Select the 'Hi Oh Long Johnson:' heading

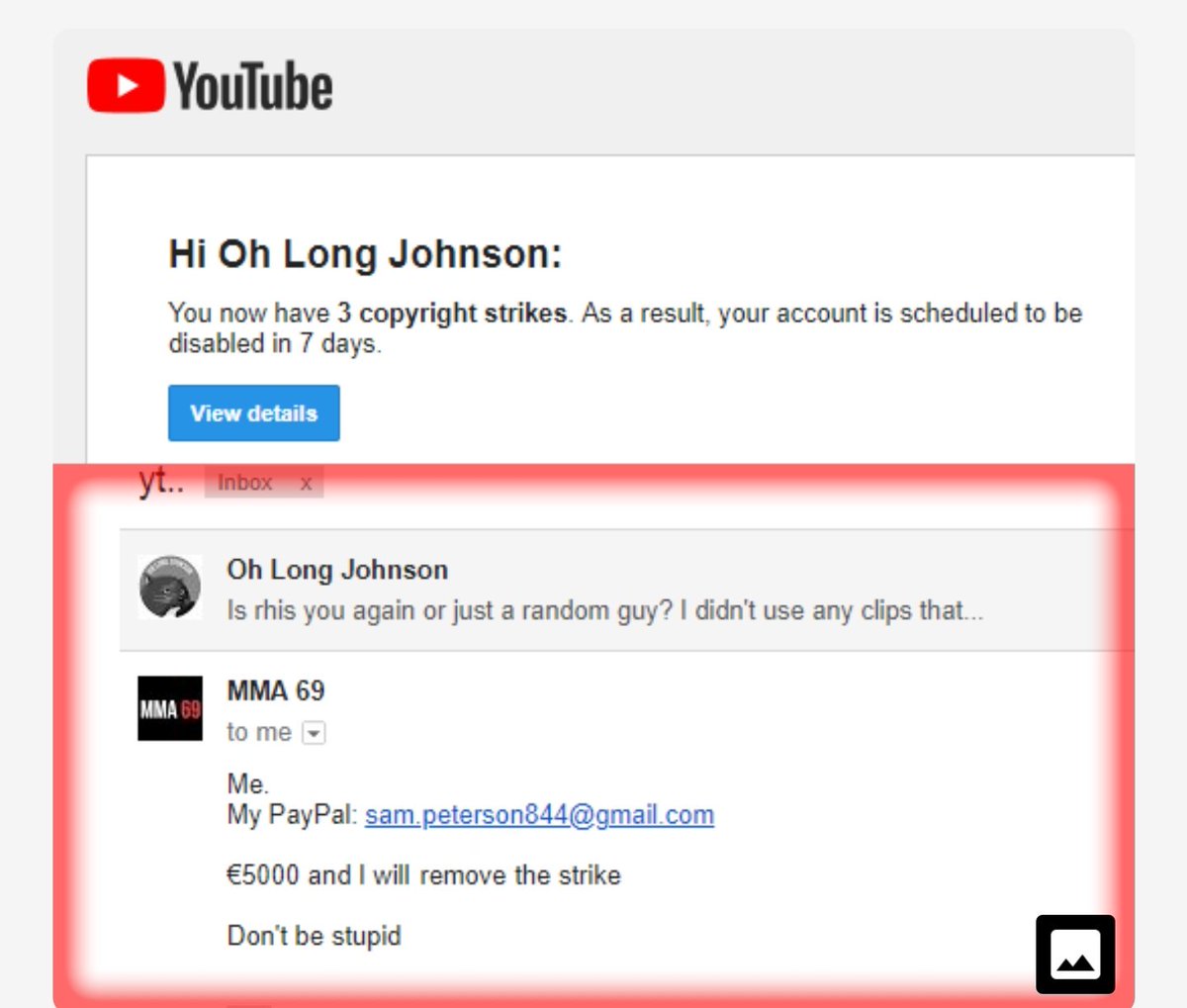pyautogui.click(x=365, y=254)
